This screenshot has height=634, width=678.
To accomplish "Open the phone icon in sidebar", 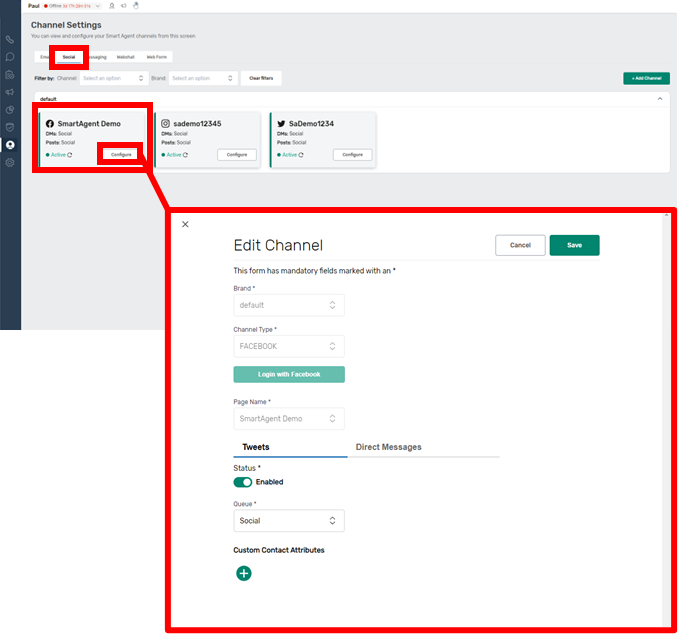I will (10, 40).
